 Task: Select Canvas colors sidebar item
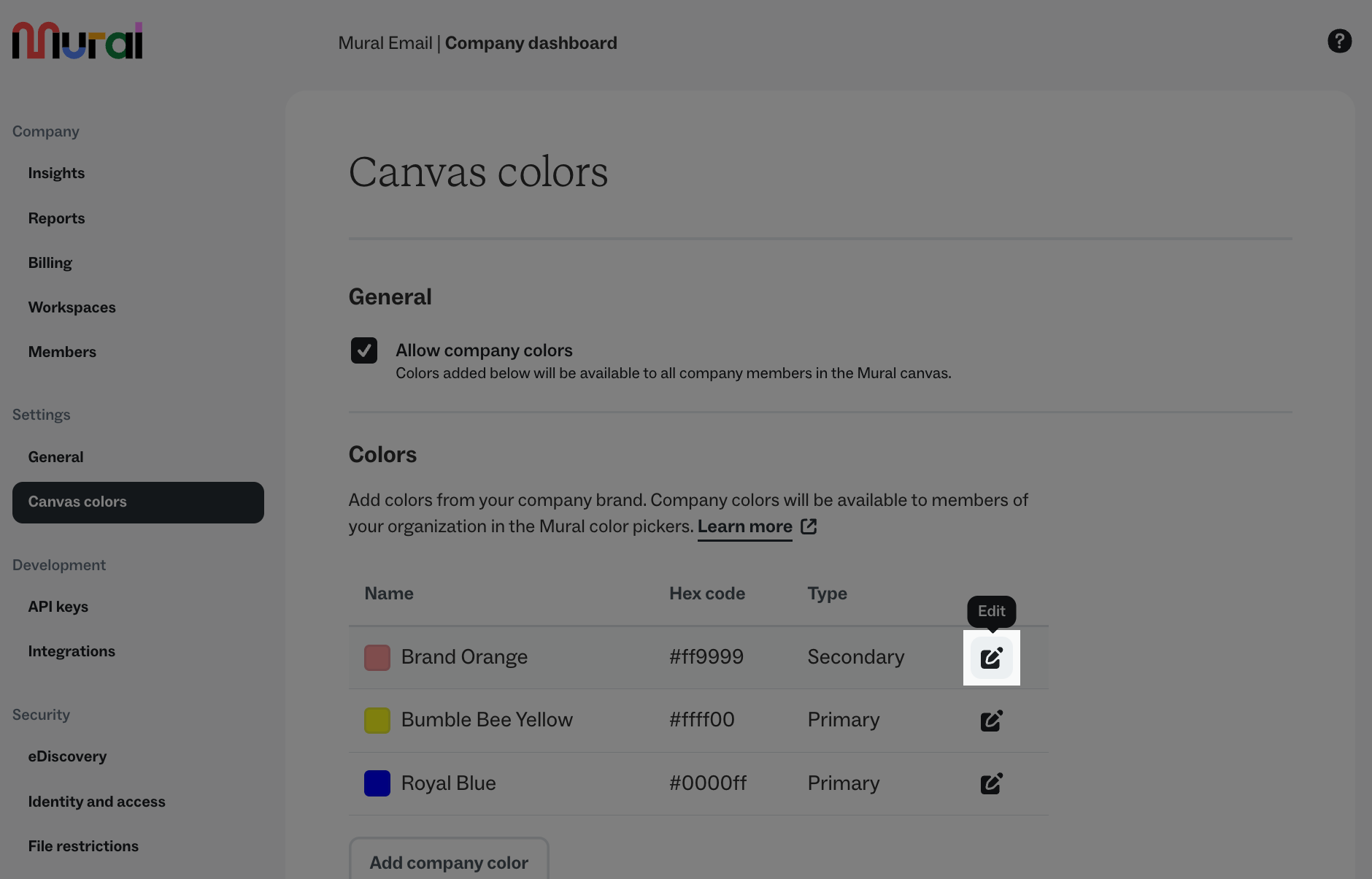coord(138,502)
